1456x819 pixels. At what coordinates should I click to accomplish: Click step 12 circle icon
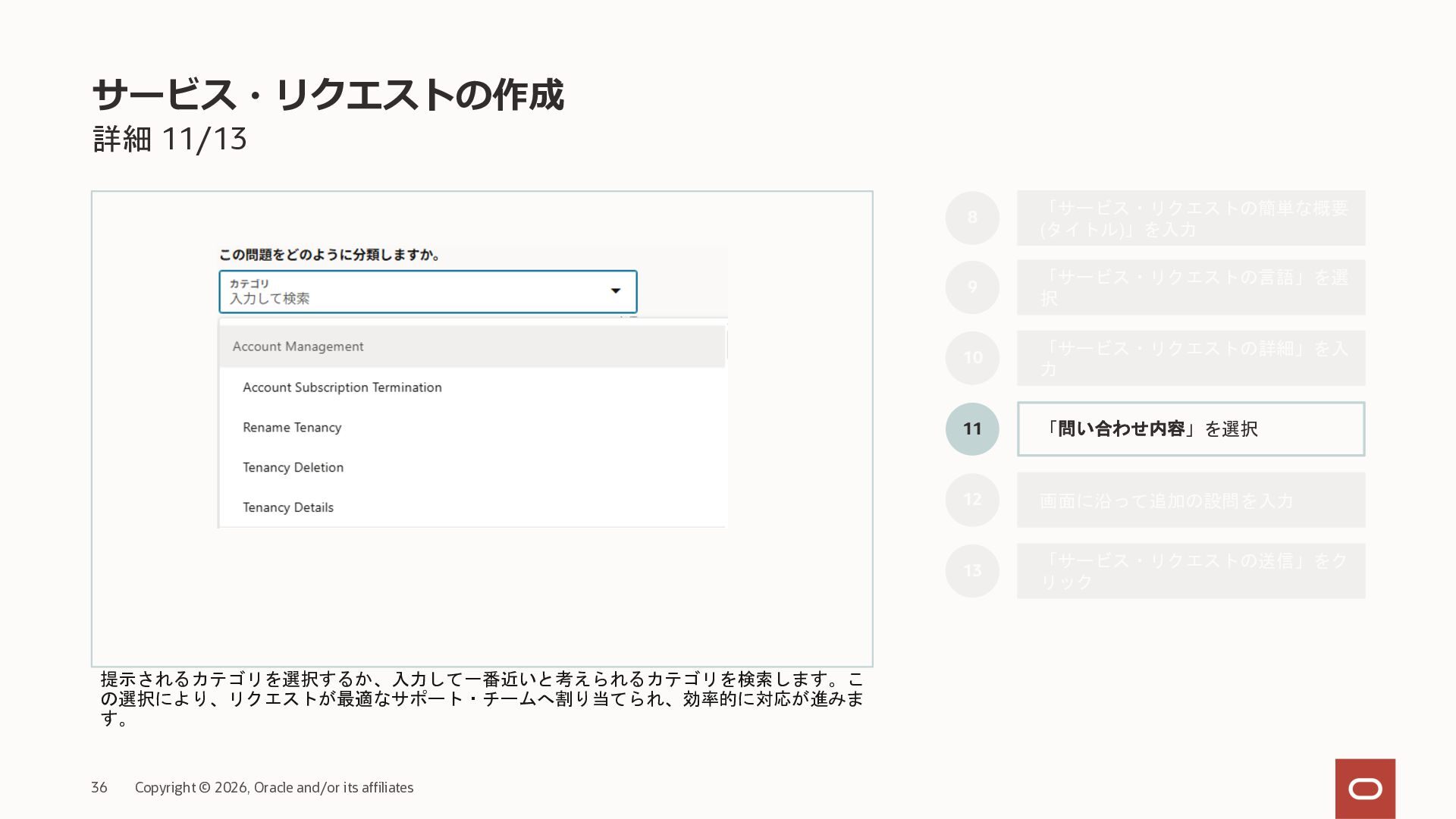(972, 500)
